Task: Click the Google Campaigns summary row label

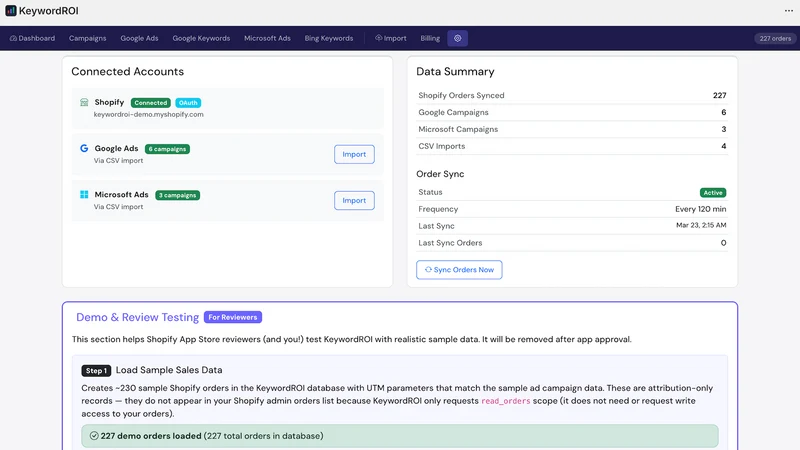Action: (x=453, y=112)
